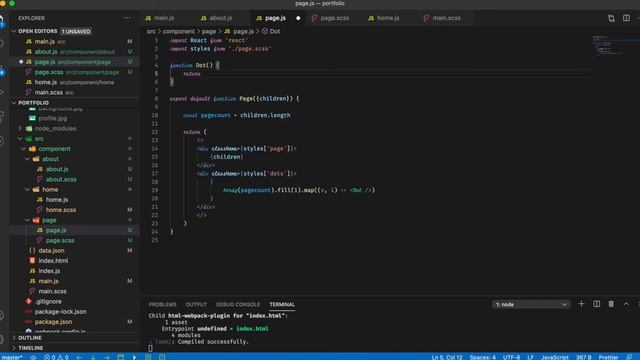Change language mode via JavaScript in status bar
The height and width of the screenshot is (360, 640).
pos(555,357)
